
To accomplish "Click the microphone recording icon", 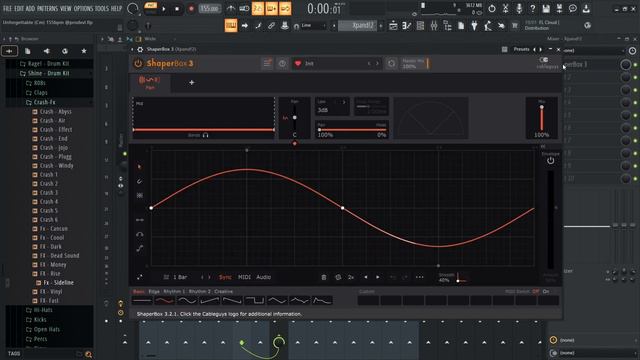I will (x=519, y=9).
